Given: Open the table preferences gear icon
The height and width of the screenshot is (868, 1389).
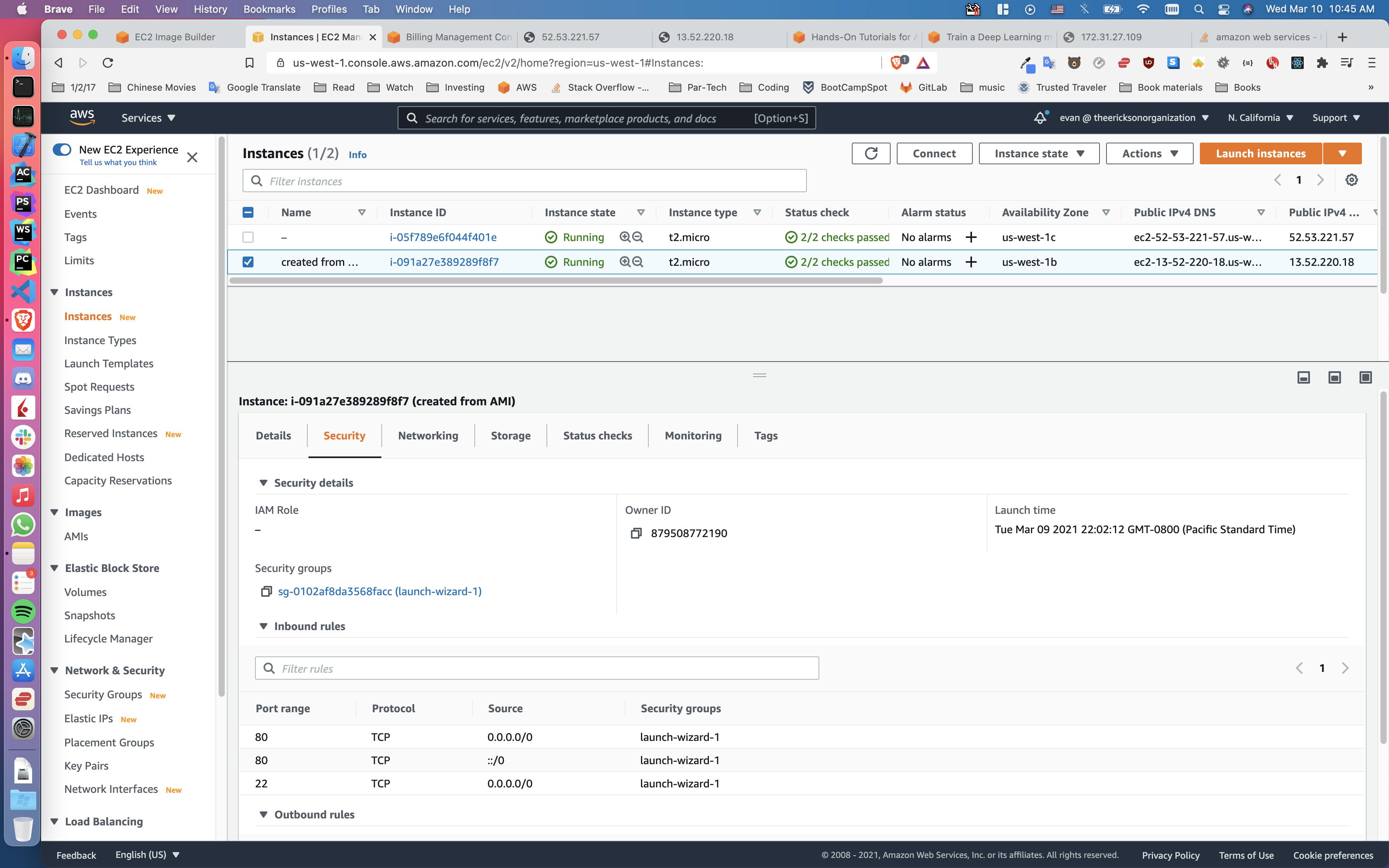Looking at the screenshot, I should [x=1351, y=180].
